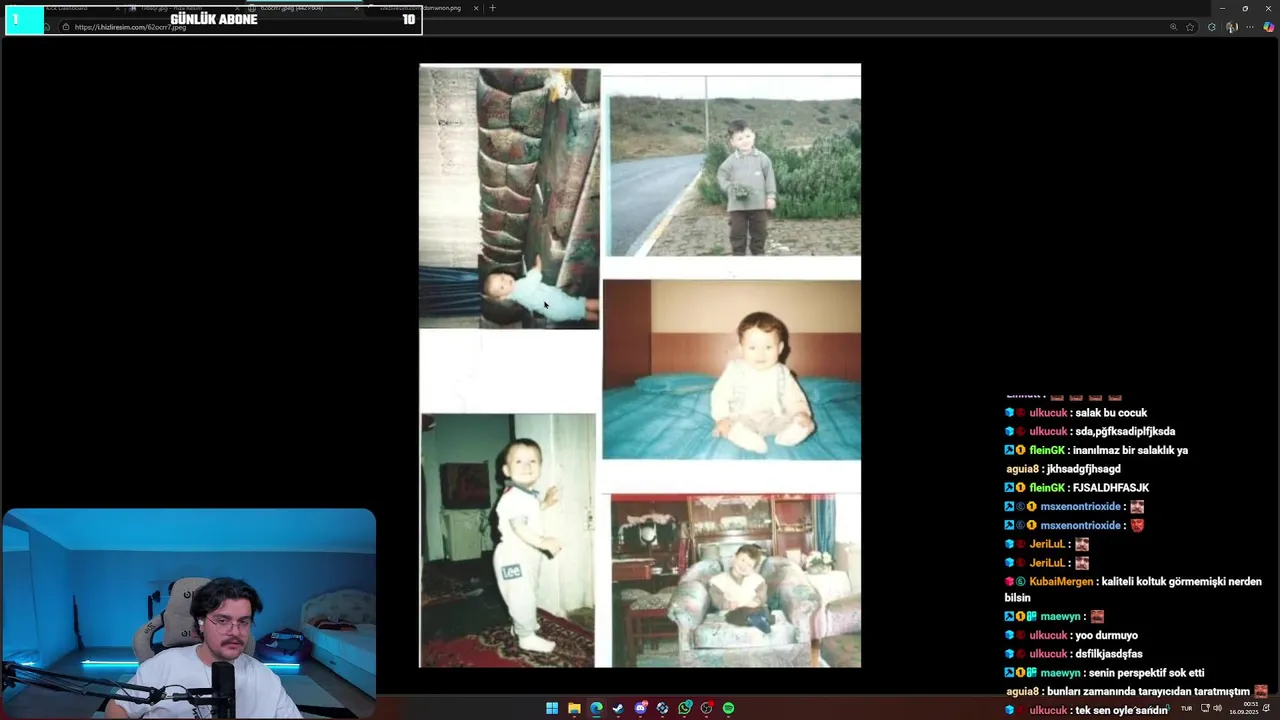This screenshot has width=1280, height=720.
Task: Click chat username fleinGK with 'inanılmaz' message
Action: [1047, 451]
